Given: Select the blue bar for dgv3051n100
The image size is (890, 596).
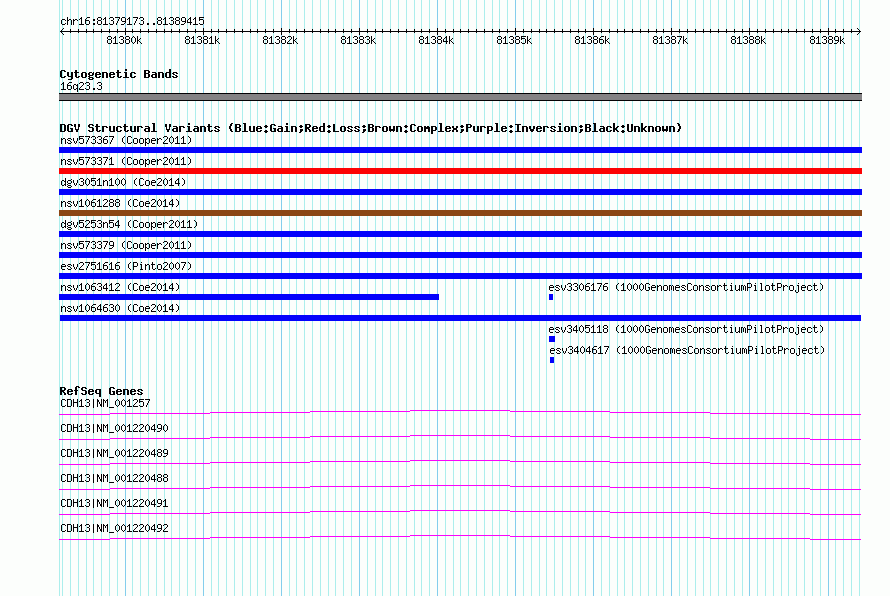Looking at the screenshot, I should tap(460, 192).
